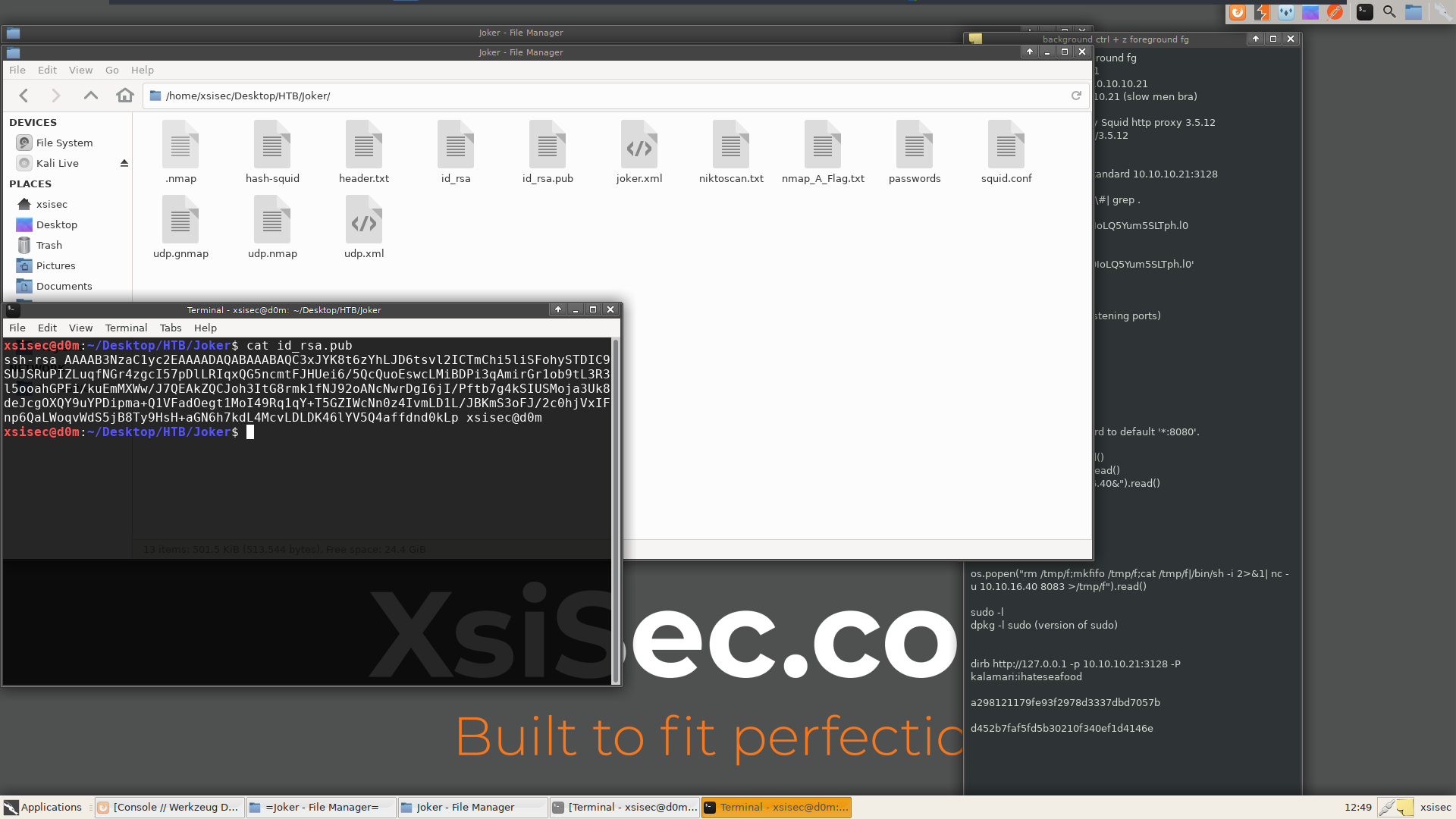Select the udp.nmap file
This screenshot has width=1456, height=819.
click(272, 227)
